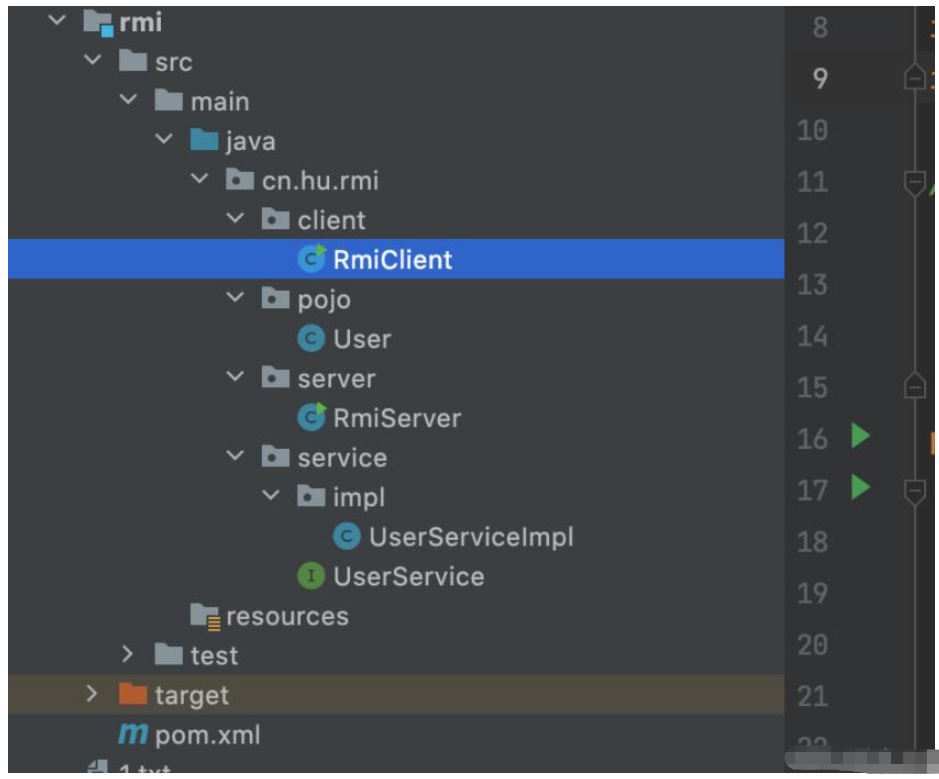Select the service package label
Viewport: 939px width, 779px height.
[343, 457]
